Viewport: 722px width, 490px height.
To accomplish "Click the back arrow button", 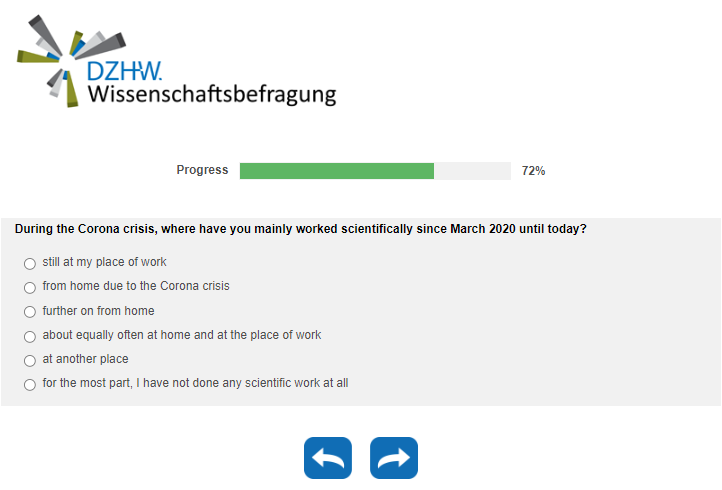I will click(x=328, y=458).
